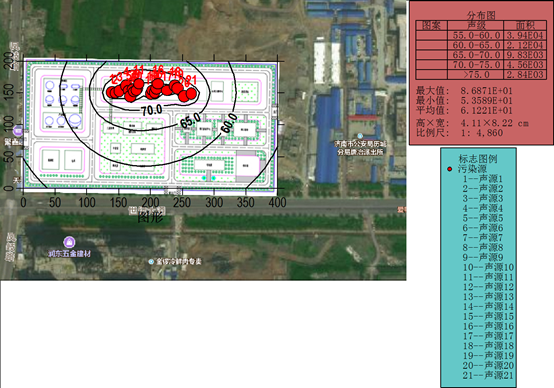Screen dimensions: 554x388
Task: Click legend entry 8--声源8
Action: click(x=483, y=248)
